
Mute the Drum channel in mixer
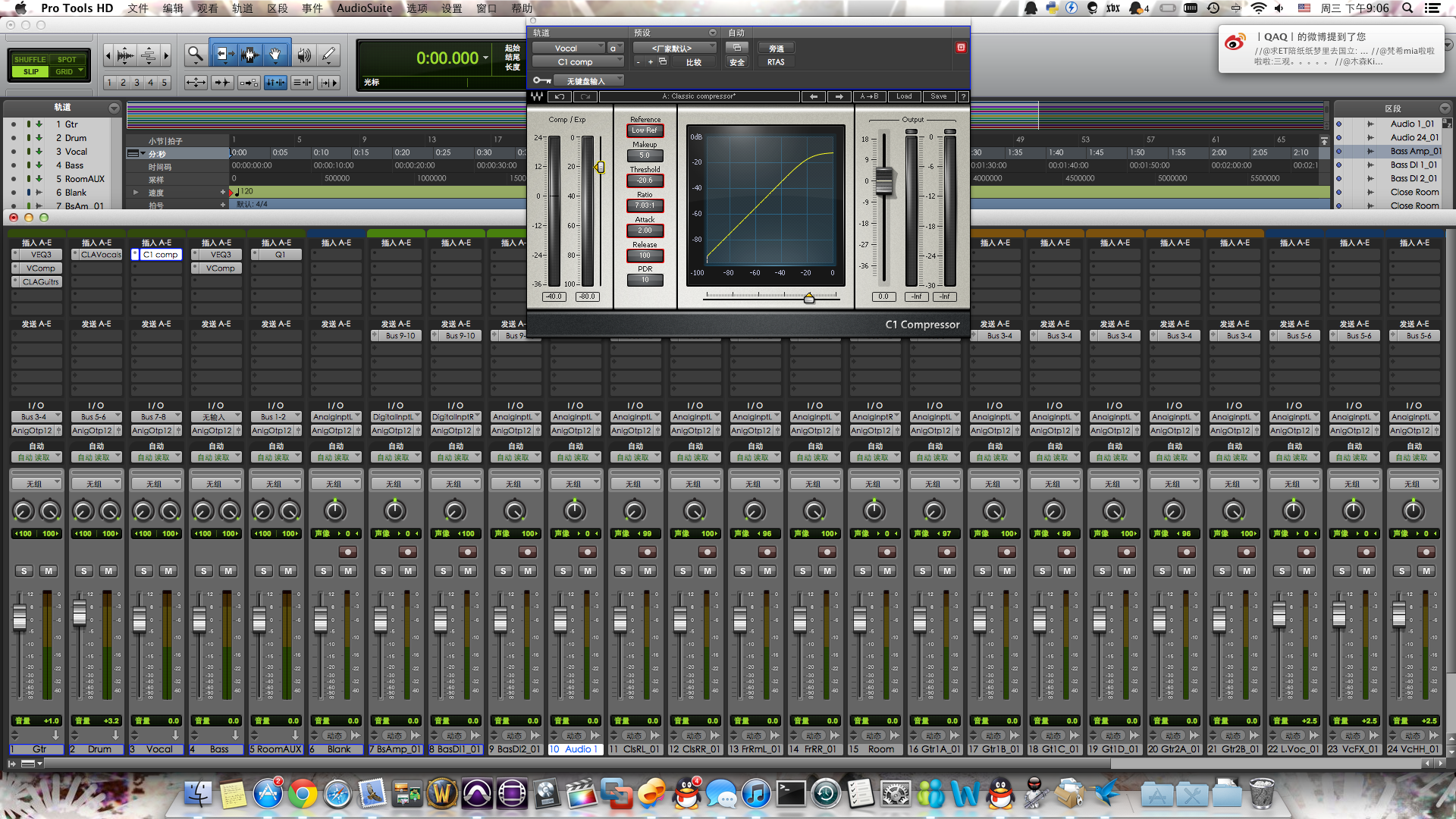(108, 570)
